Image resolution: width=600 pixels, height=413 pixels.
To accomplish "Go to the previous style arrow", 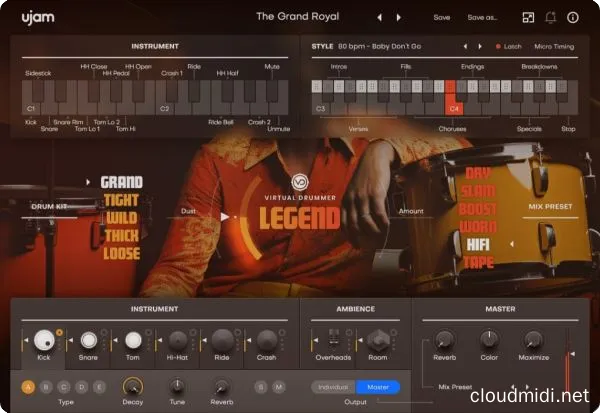I will (x=464, y=46).
